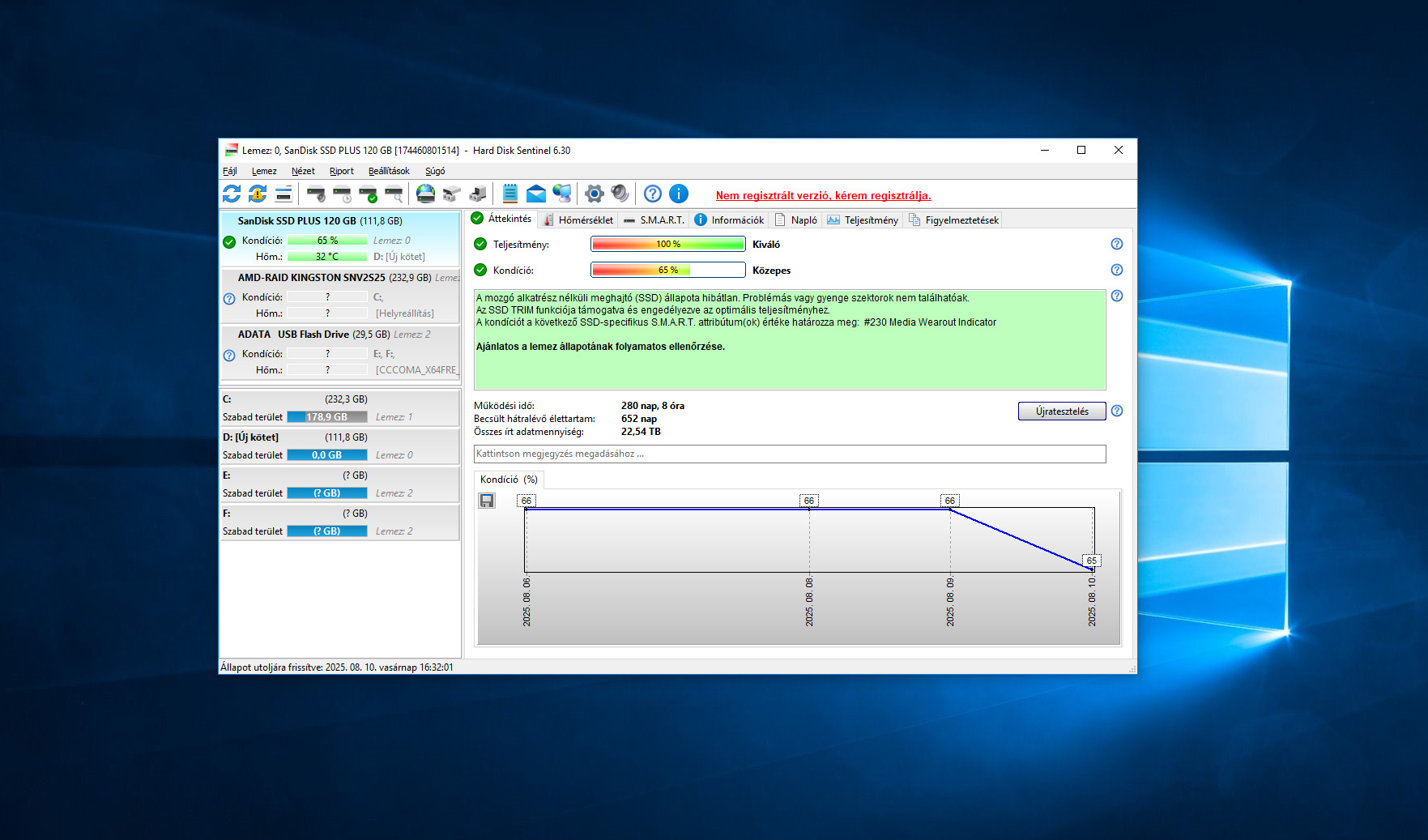Click the help icon next to Újratesztelés
The image size is (1428, 840).
(1117, 411)
